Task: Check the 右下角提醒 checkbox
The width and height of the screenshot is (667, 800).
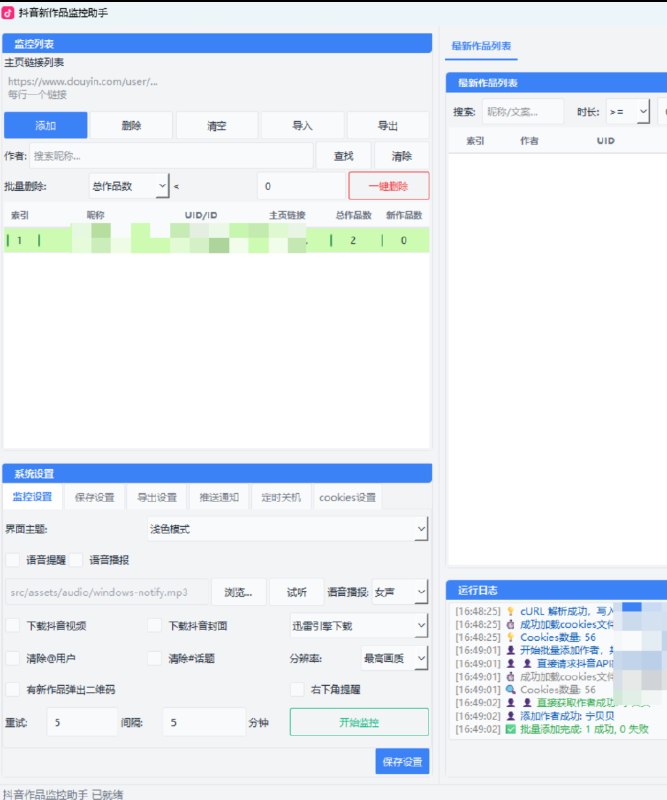Action: point(297,689)
